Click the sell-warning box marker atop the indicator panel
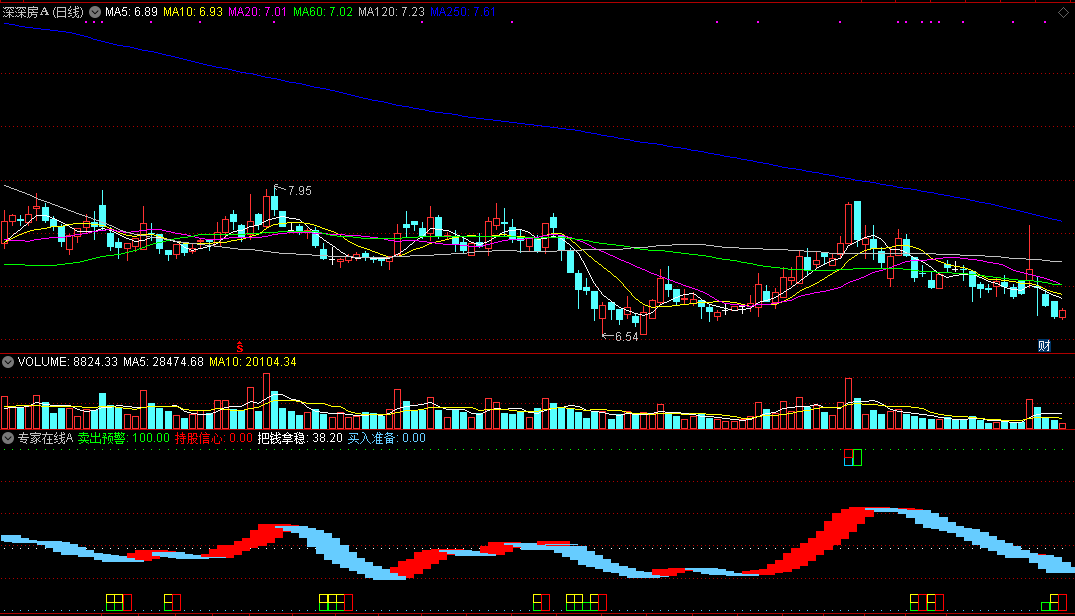Screen dimensions: 1075x616 point(853,457)
